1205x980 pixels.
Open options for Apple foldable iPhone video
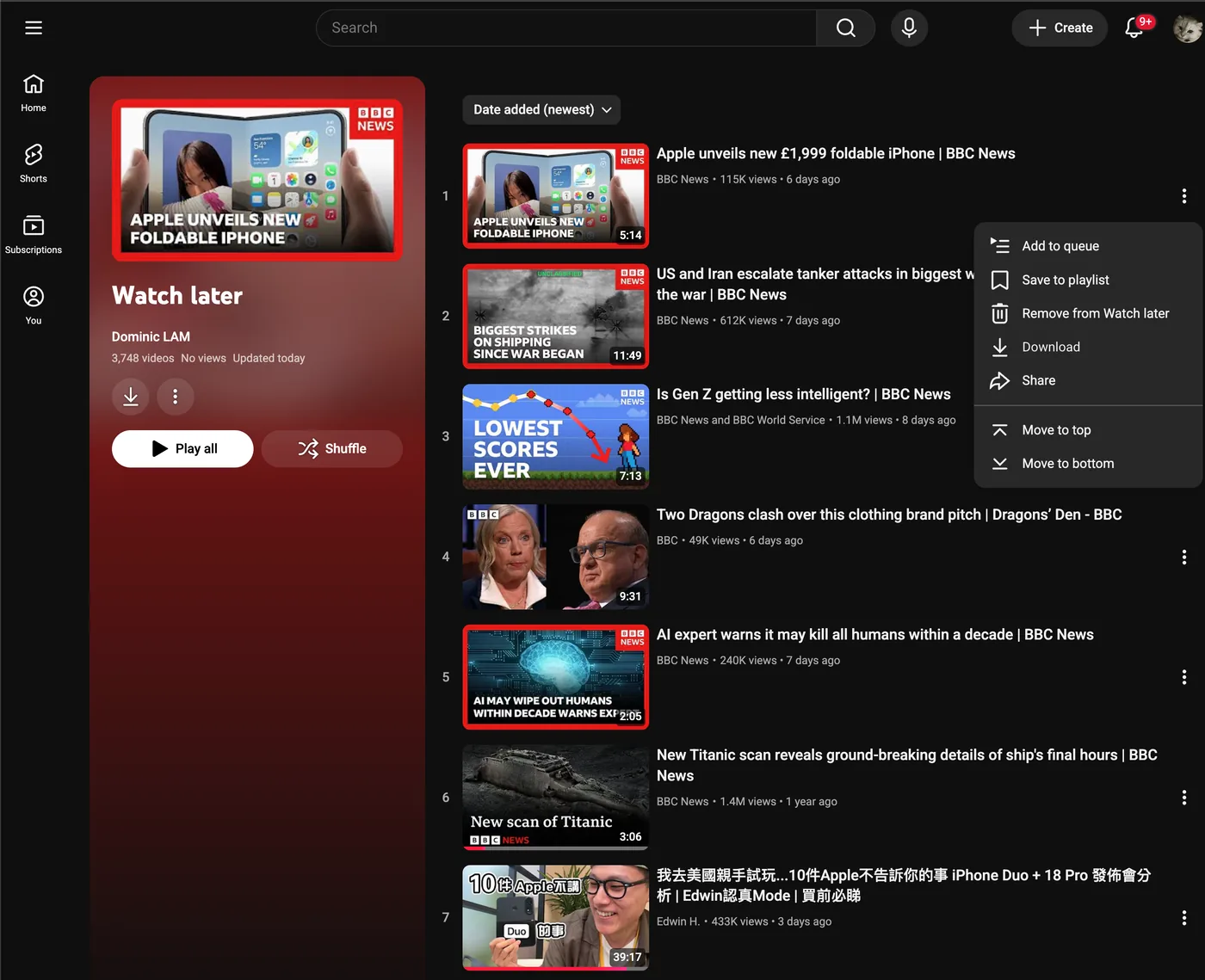click(1184, 196)
